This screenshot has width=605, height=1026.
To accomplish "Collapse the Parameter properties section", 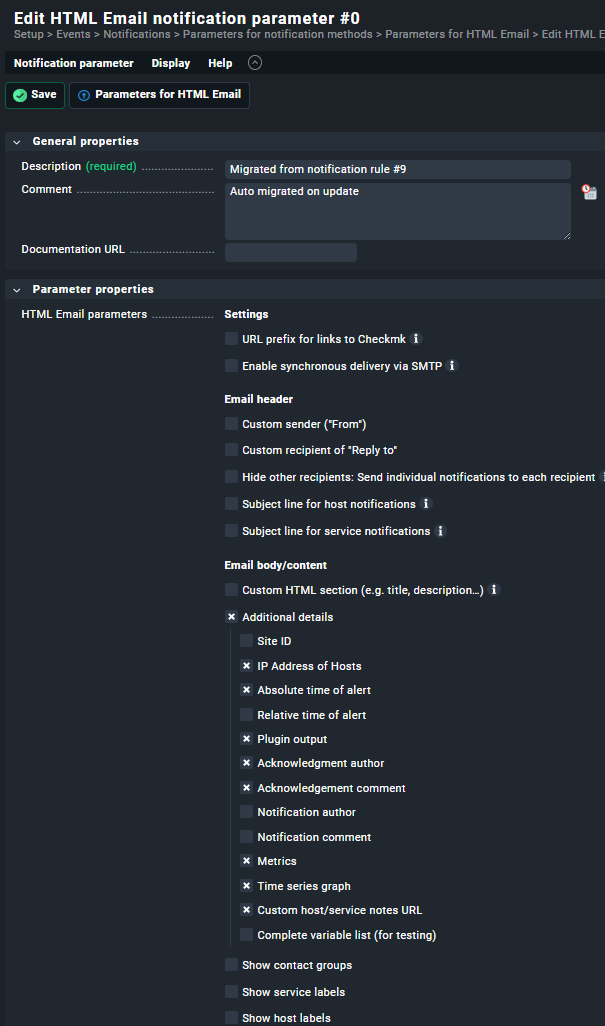I will click(x=17, y=290).
